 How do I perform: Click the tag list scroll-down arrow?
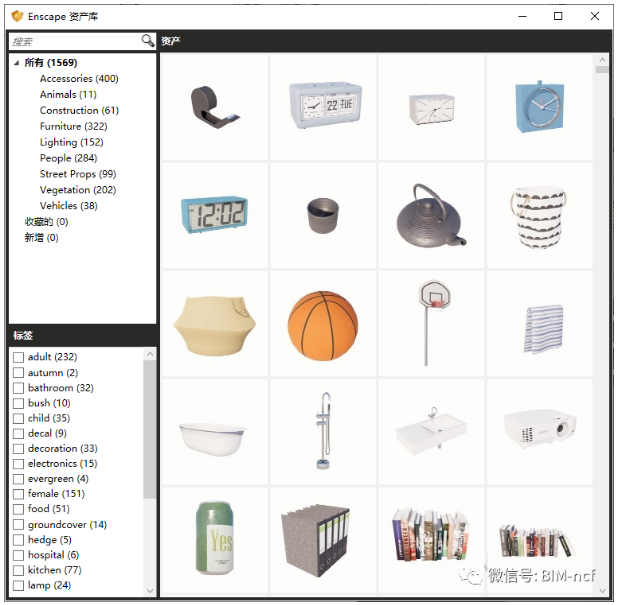point(150,590)
